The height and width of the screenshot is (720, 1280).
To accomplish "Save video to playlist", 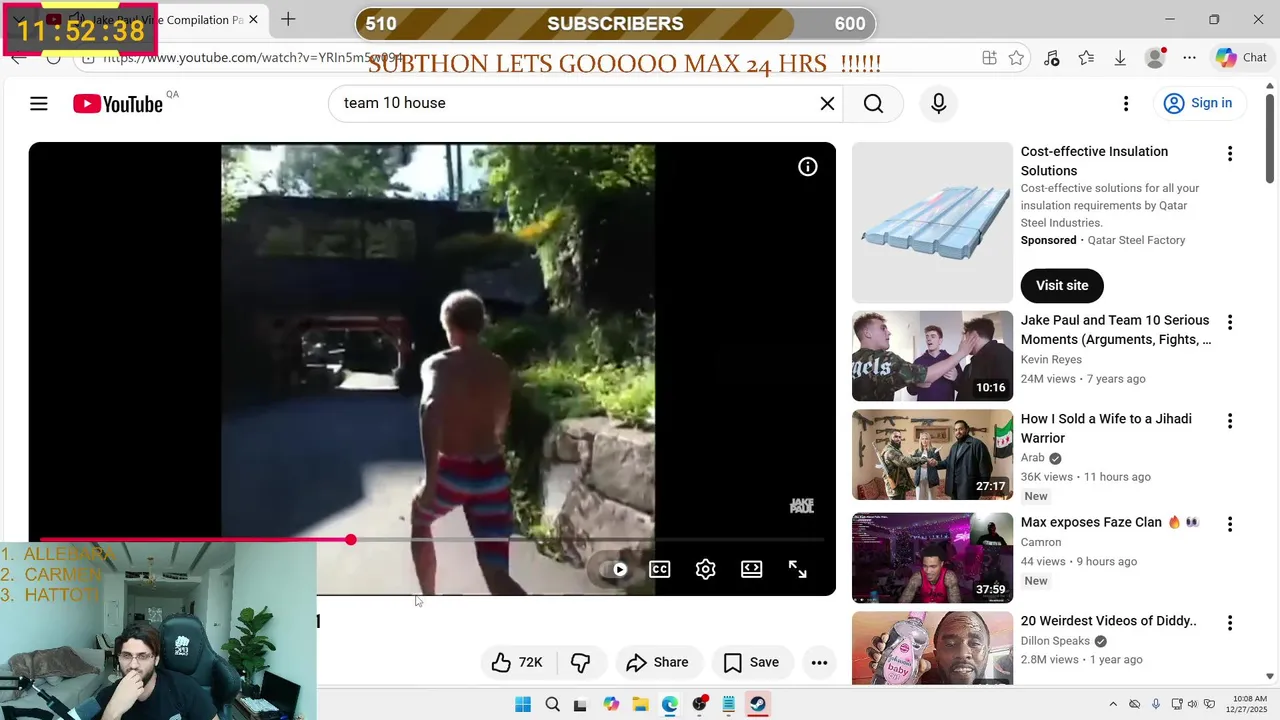I will (x=751, y=662).
